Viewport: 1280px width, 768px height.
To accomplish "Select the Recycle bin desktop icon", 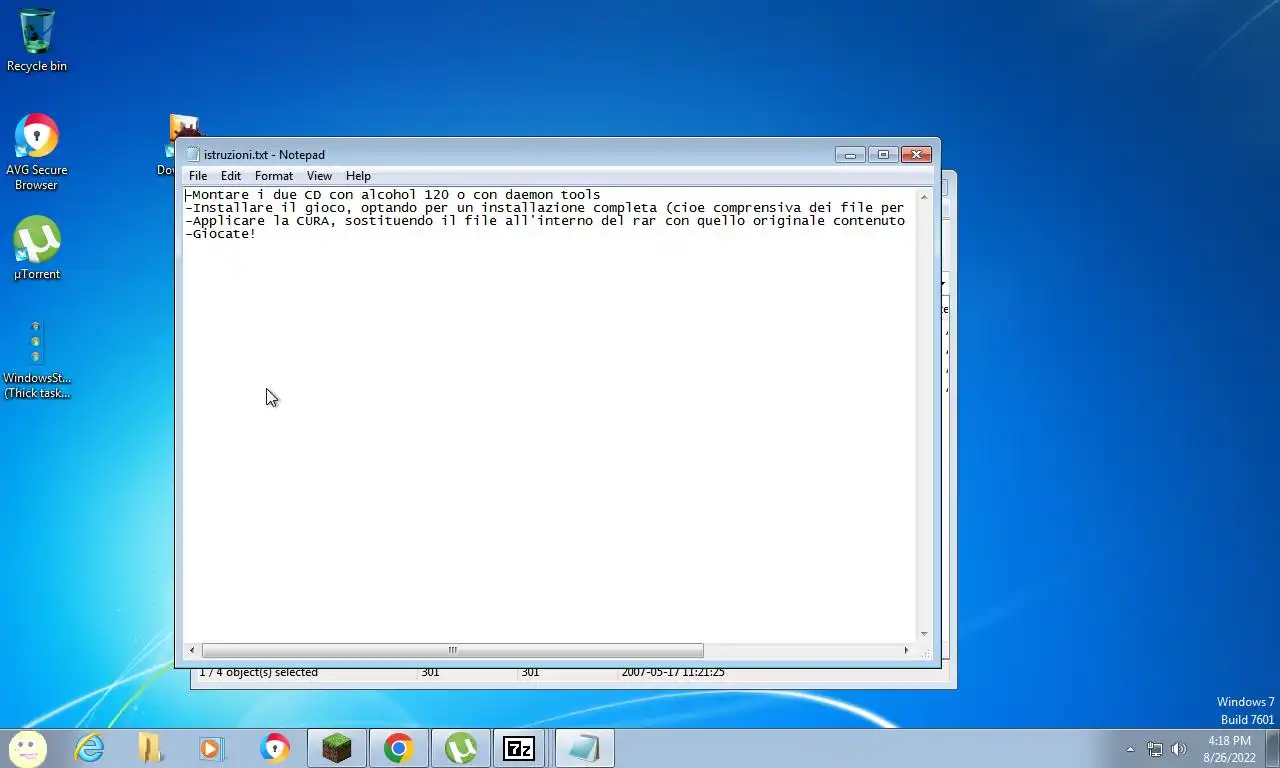I will (37, 41).
